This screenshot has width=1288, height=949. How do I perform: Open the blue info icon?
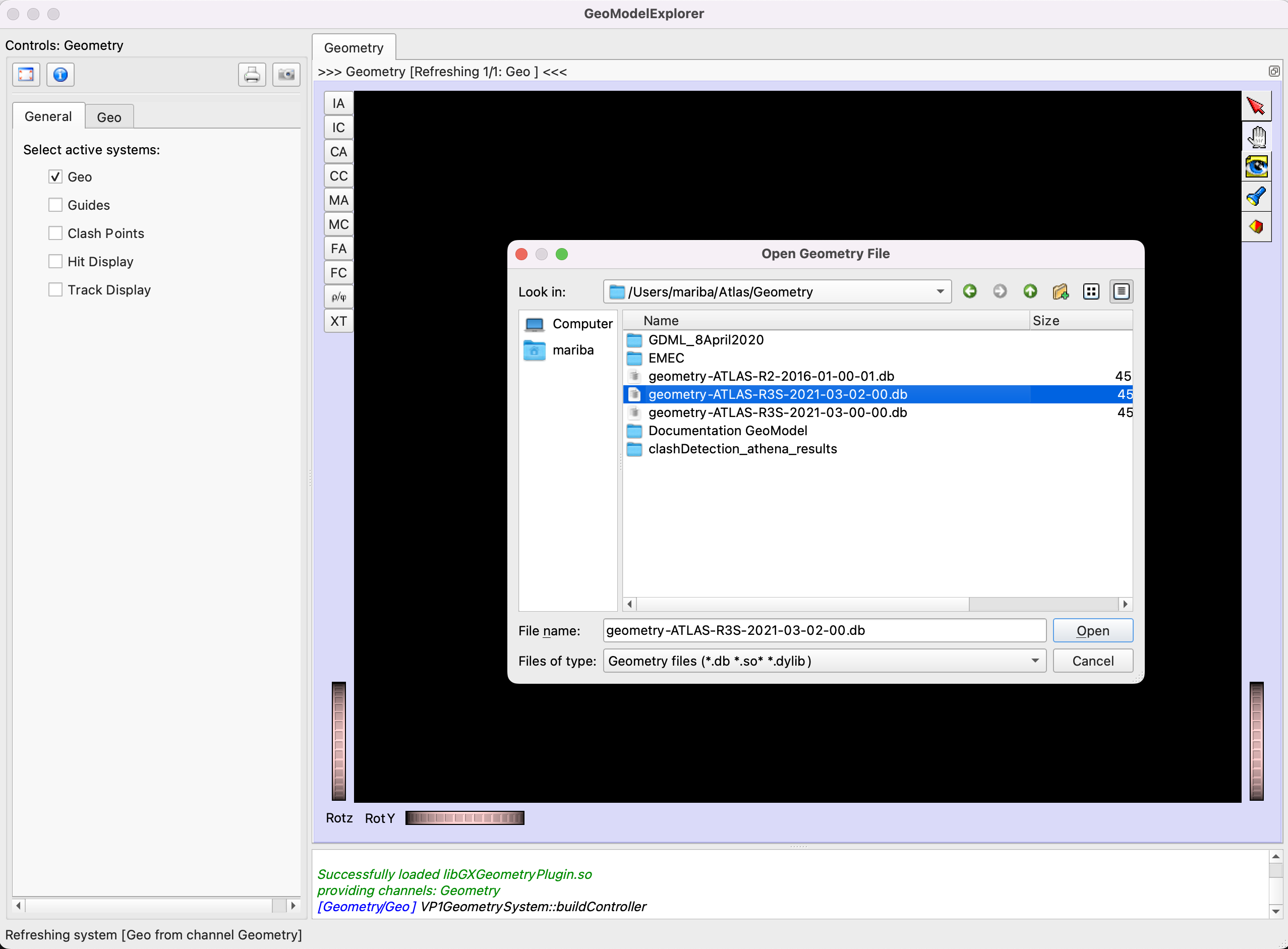[61, 75]
